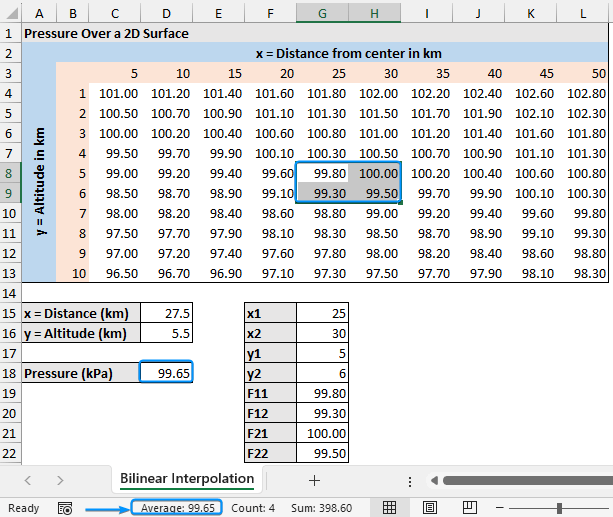Viewport: 613px width, 517px height.
Task: Select cell H9 containing 99.50
Action: point(374,193)
